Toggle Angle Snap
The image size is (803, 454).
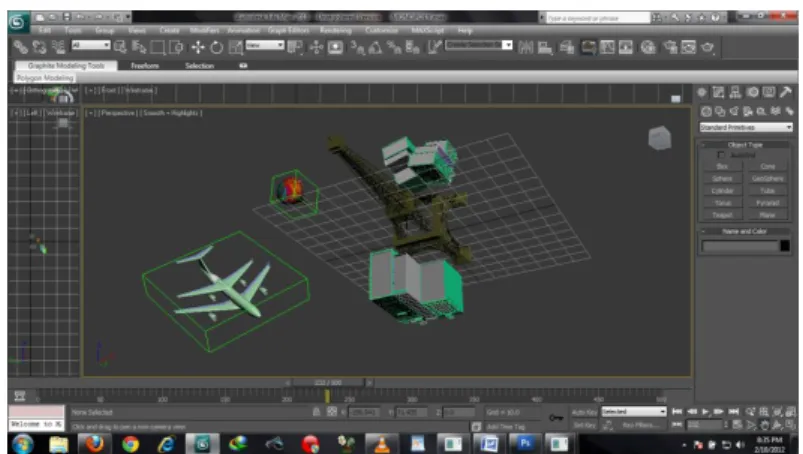click(x=375, y=48)
